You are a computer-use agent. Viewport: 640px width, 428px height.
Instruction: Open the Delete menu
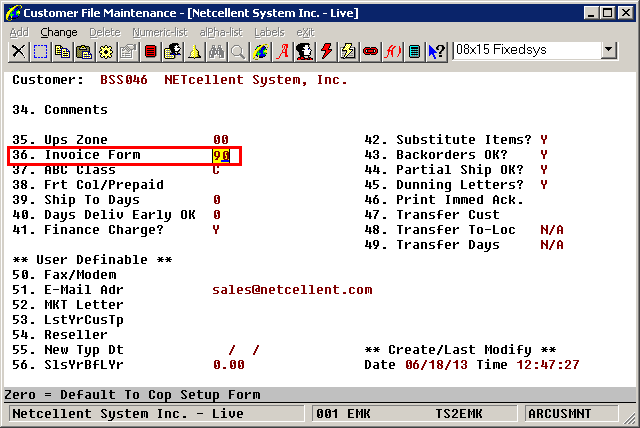(105, 32)
